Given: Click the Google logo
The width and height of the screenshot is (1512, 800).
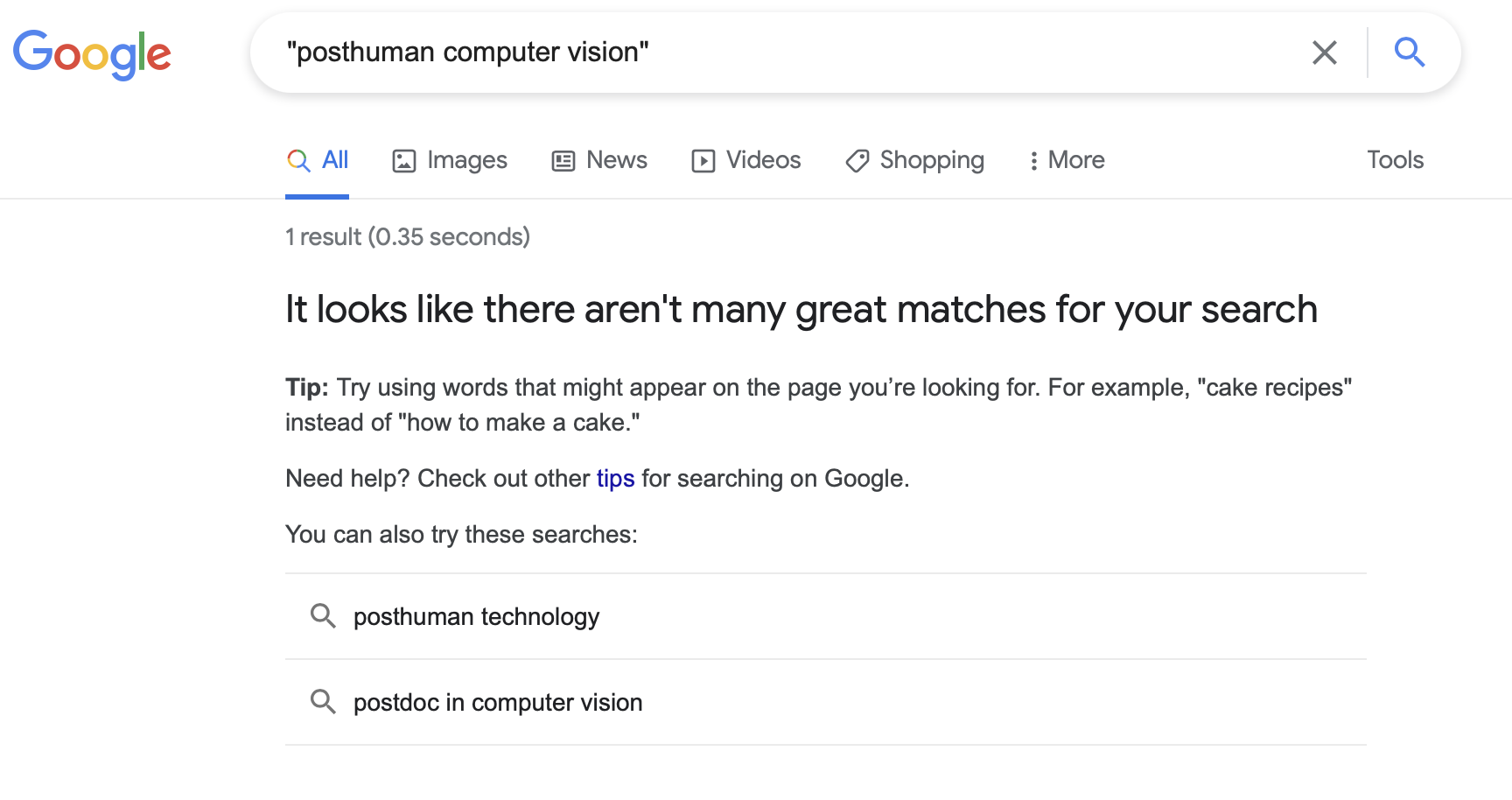Looking at the screenshot, I should tap(92, 54).
